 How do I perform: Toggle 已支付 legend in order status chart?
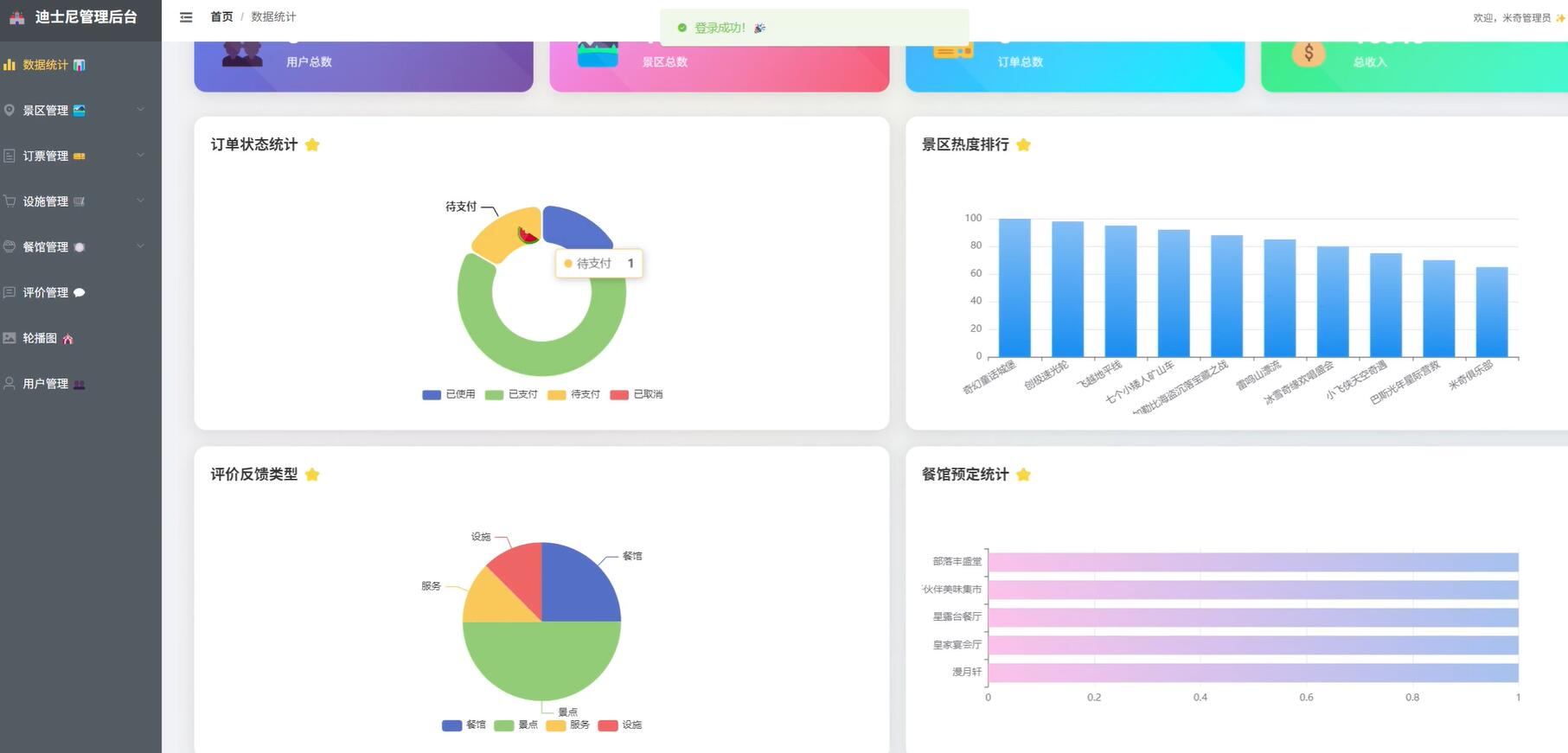tap(511, 394)
